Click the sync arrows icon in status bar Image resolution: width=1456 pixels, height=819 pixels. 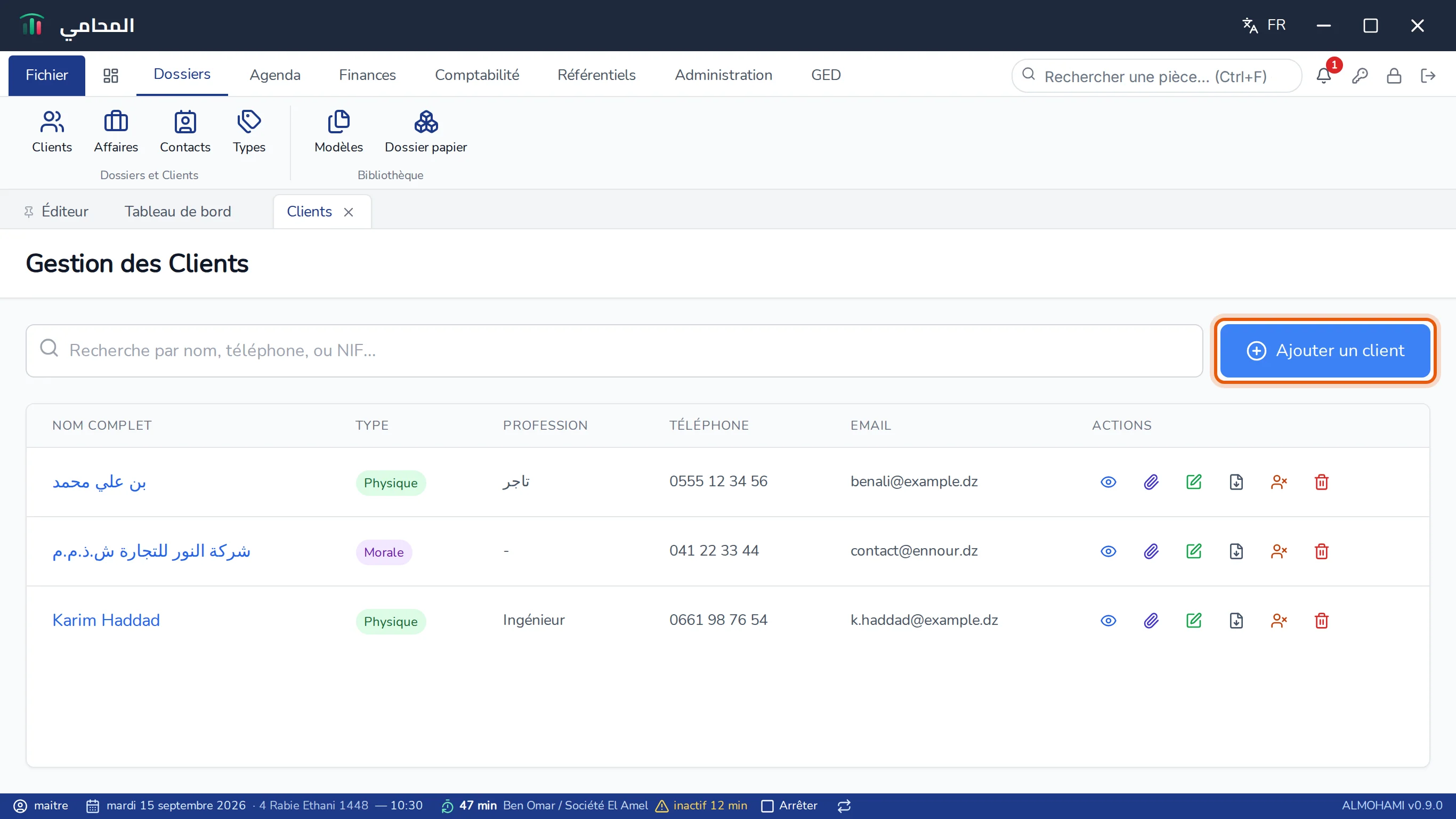(844, 806)
